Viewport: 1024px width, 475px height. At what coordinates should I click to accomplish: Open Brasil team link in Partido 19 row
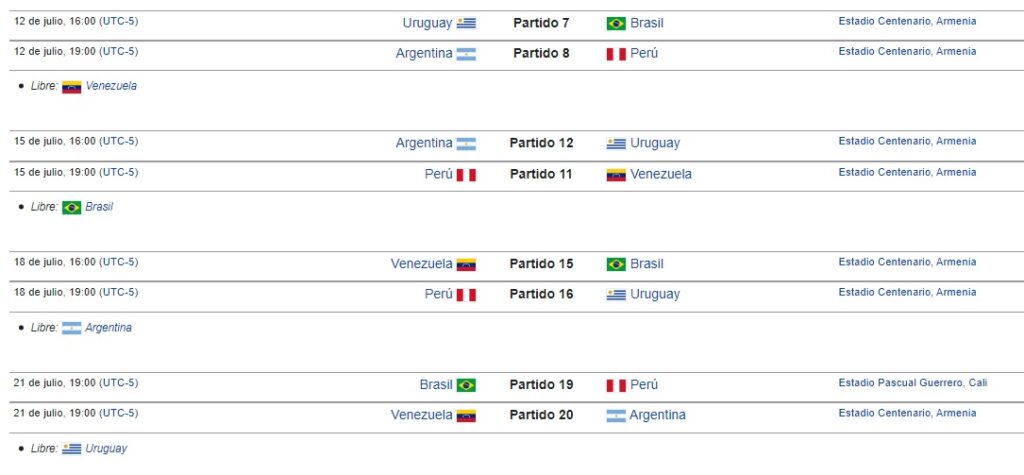coord(436,385)
